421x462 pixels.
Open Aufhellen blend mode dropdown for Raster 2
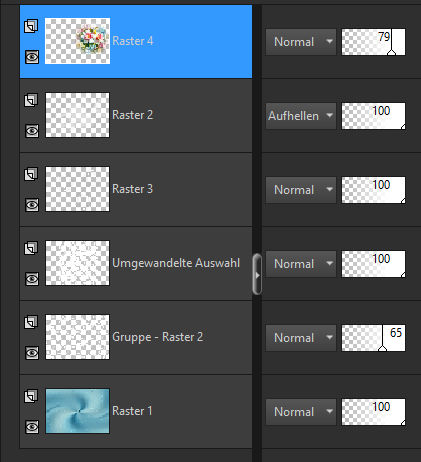point(301,116)
